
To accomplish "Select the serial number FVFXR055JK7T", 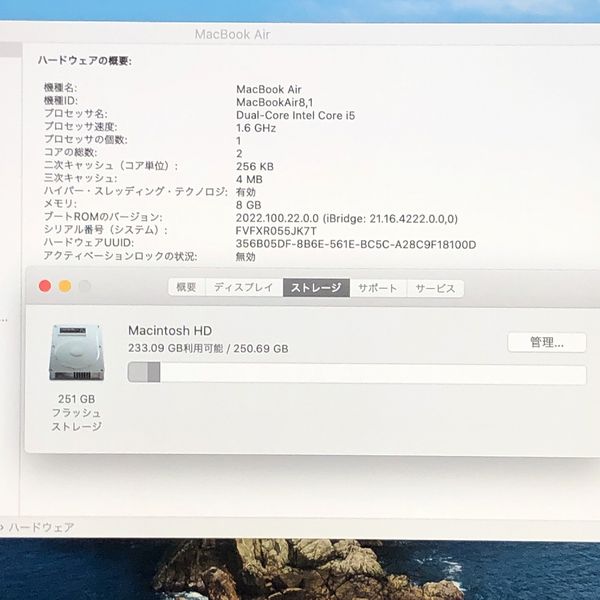I will pos(276,231).
